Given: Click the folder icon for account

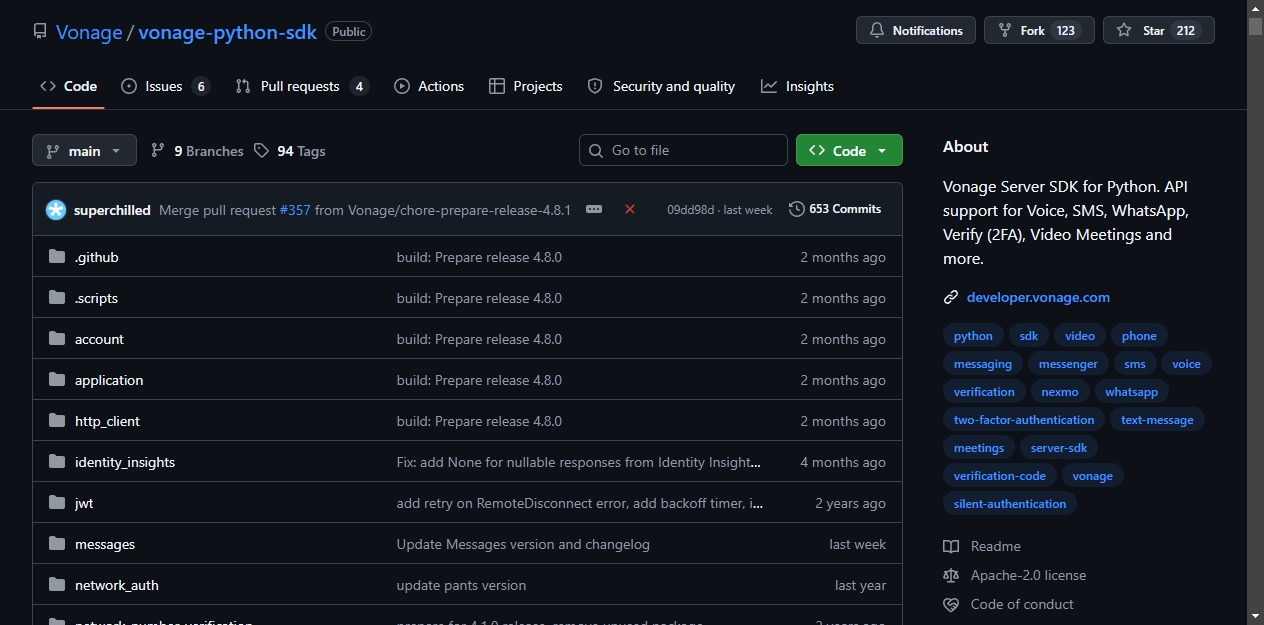Looking at the screenshot, I should point(57,339).
